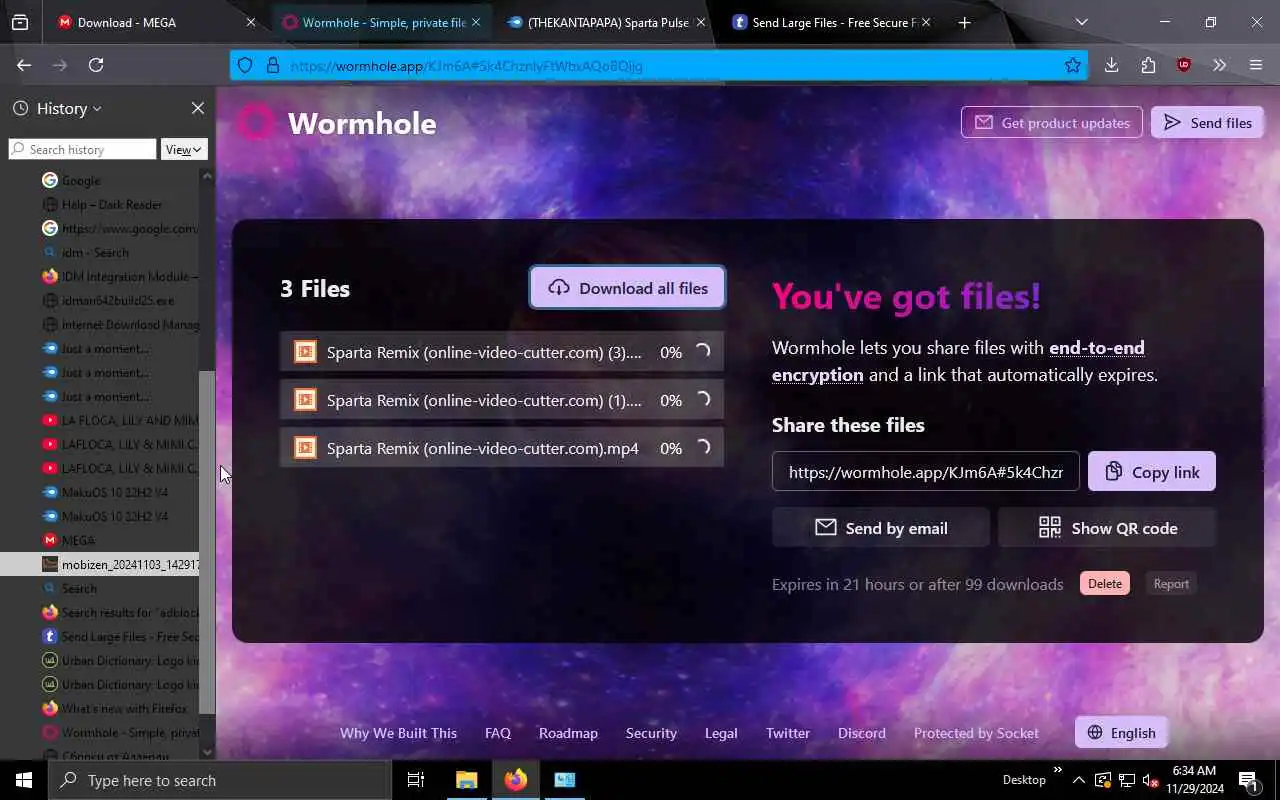This screenshot has width=1280, height=800.
Task: Click the Report button
Action: [1171, 584]
